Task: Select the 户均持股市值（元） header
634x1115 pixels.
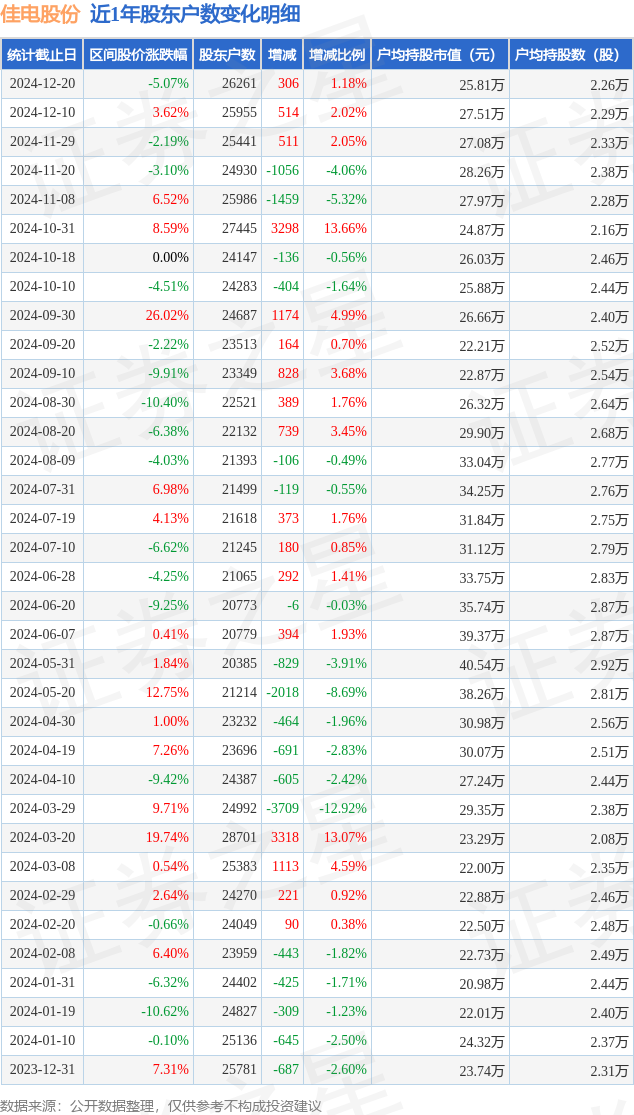Action: point(440,54)
